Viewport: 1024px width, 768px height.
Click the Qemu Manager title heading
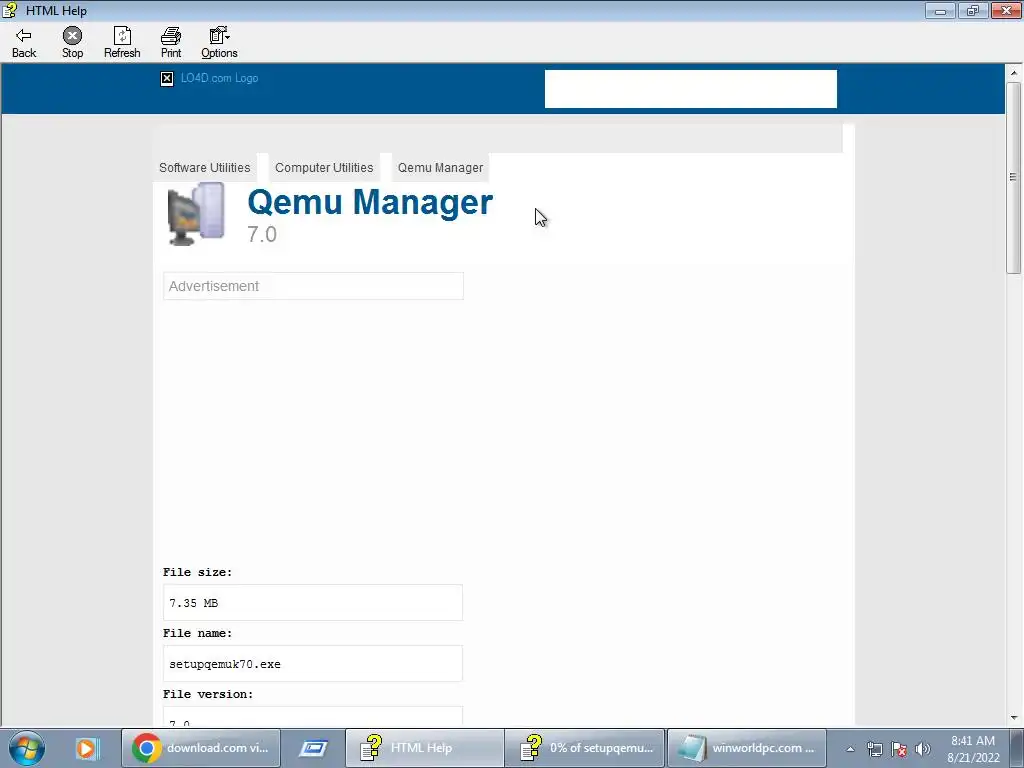click(x=370, y=202)
